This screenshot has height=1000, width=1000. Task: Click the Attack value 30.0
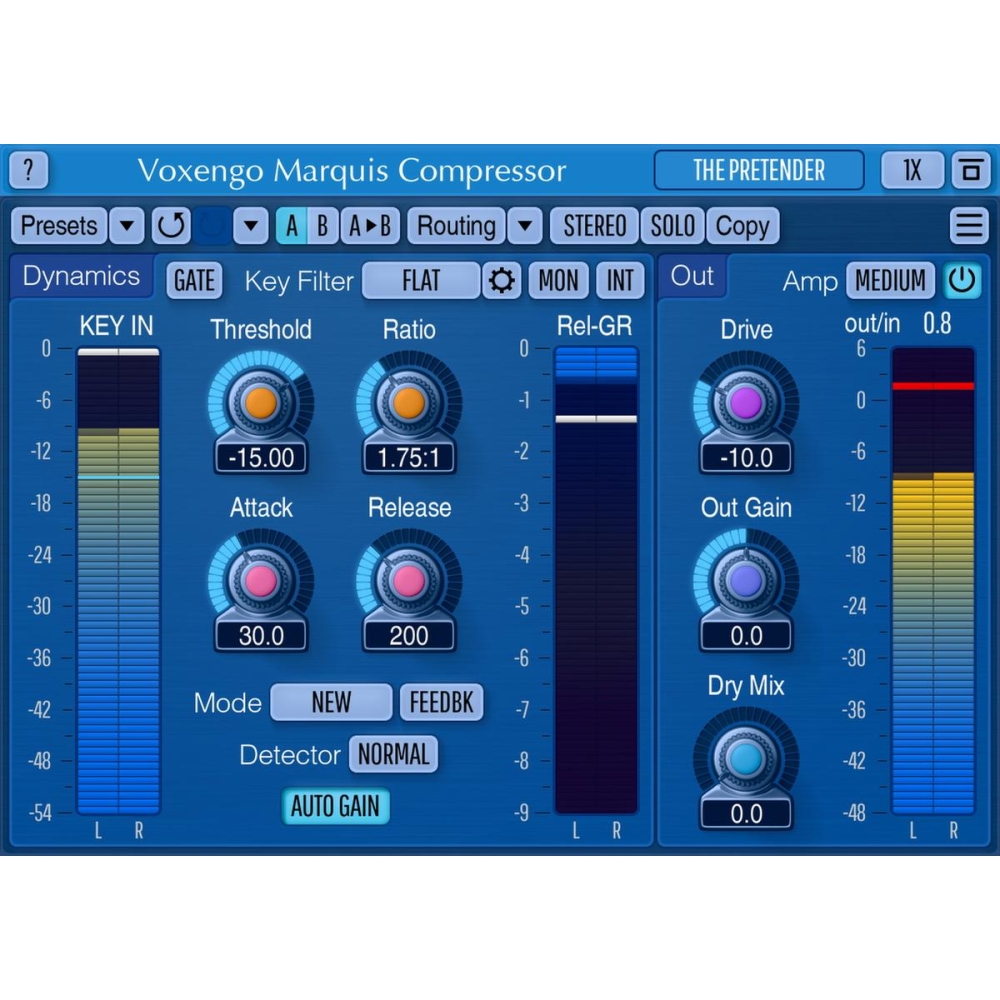(261, 636)
